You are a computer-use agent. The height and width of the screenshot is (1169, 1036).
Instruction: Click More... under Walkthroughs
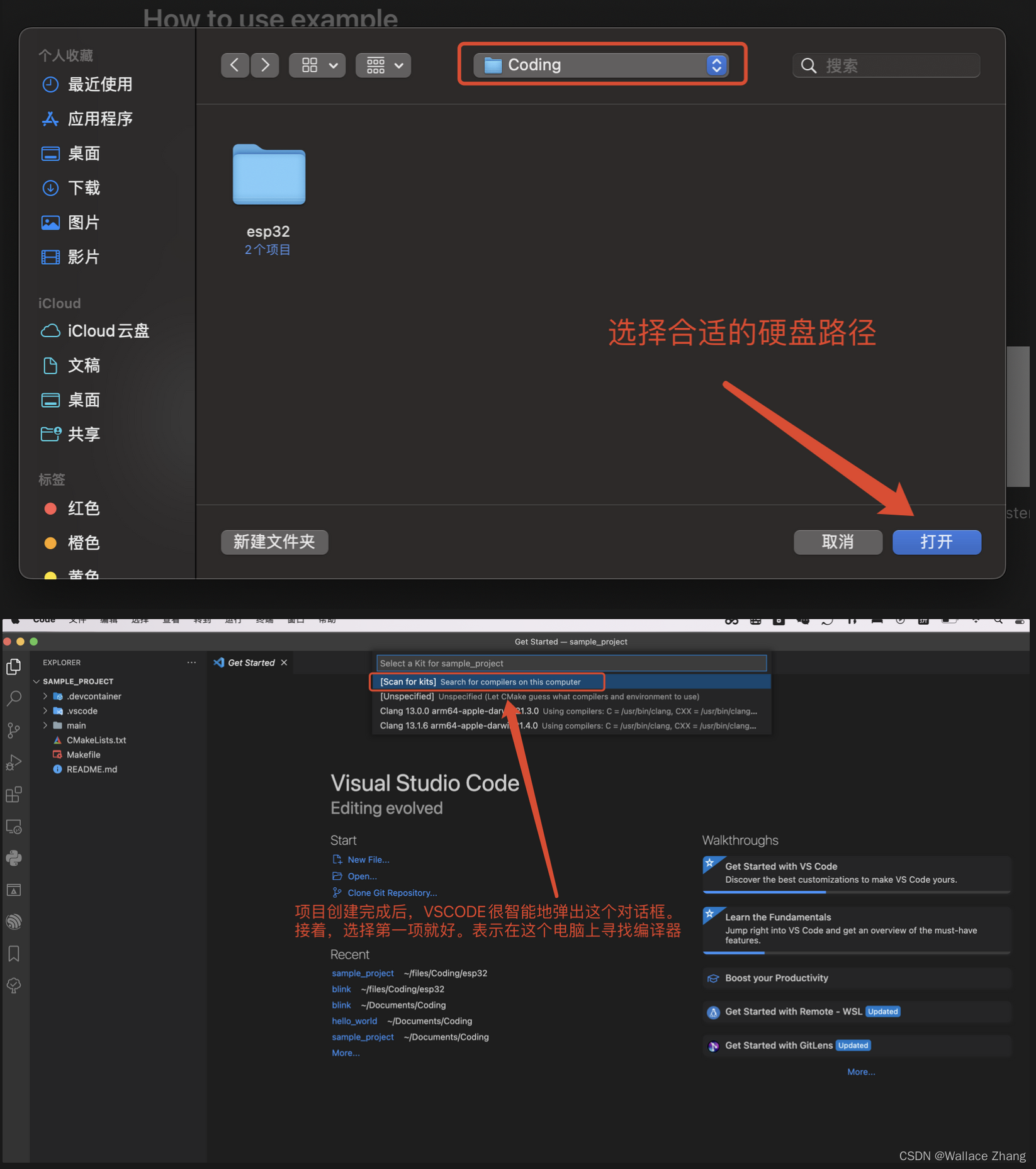coord(861,1072)
